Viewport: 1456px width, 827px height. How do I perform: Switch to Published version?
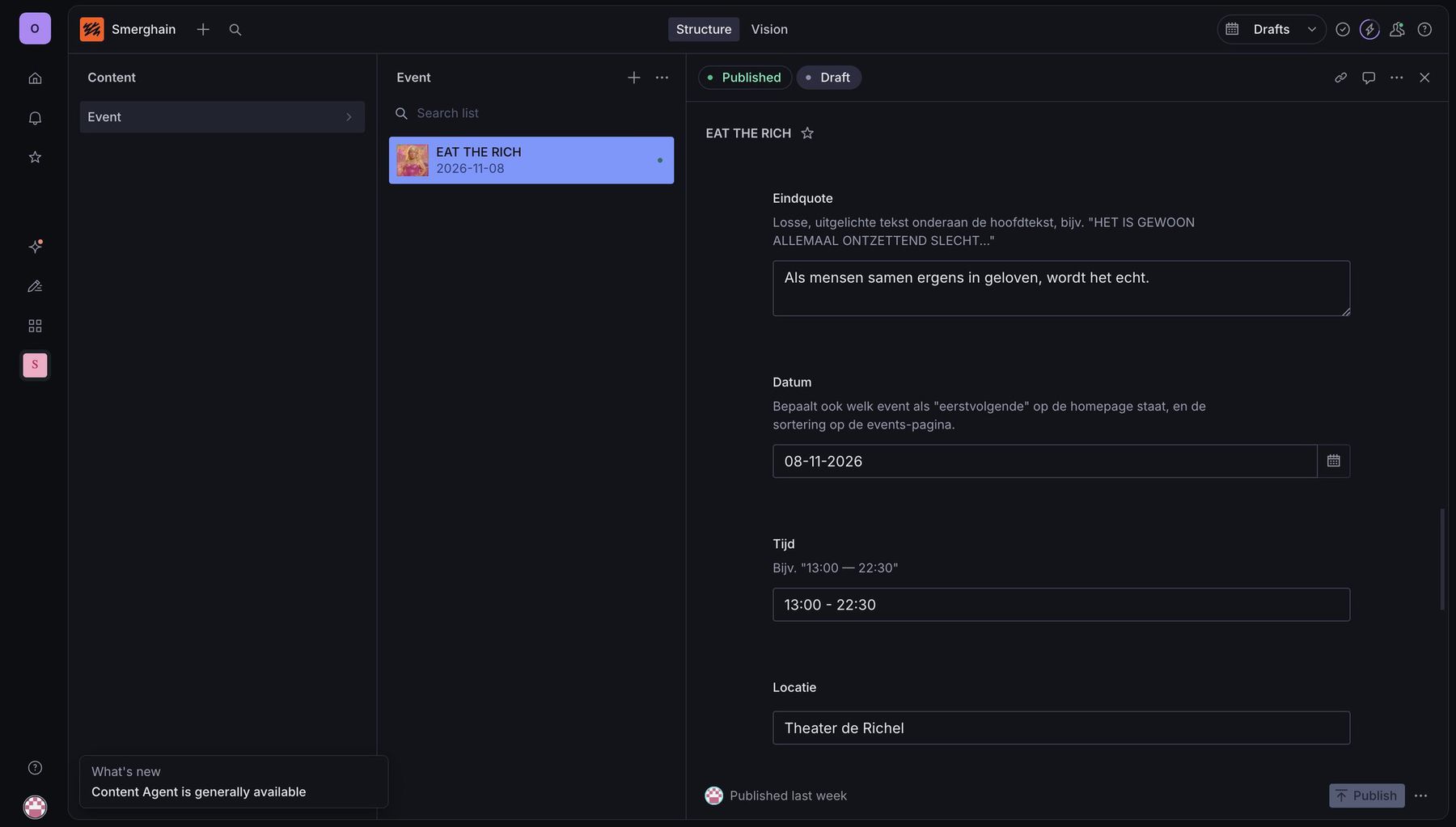(x=744, y=78)
